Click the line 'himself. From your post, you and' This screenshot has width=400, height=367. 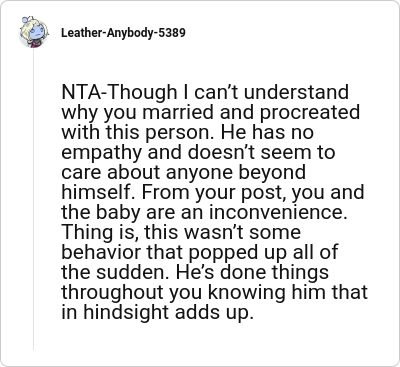(213, 192)
